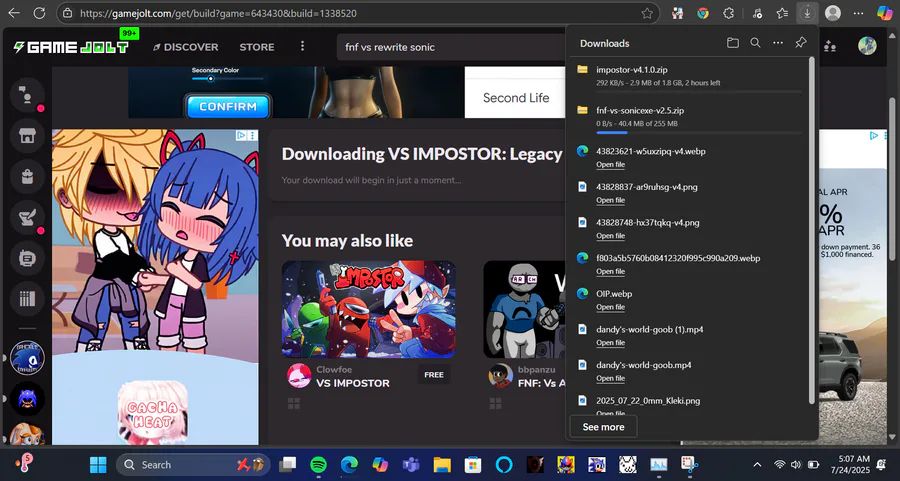
Task: Open file 43823621-w5uxzipq-v4.webp
Action: [610, 165]
